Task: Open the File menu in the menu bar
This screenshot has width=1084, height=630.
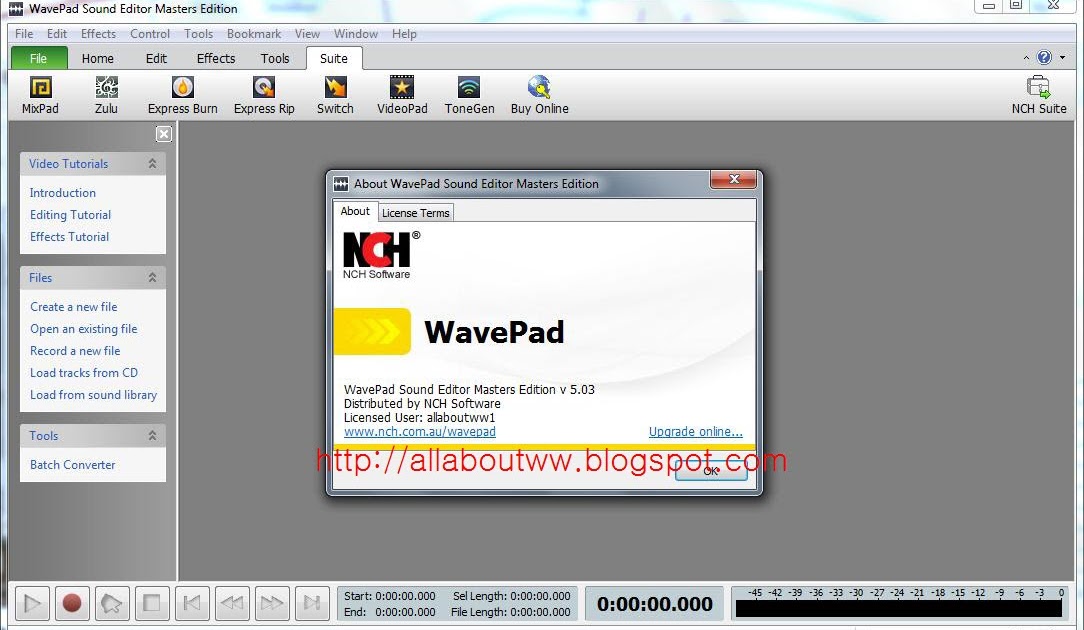Action: point(24,34)
